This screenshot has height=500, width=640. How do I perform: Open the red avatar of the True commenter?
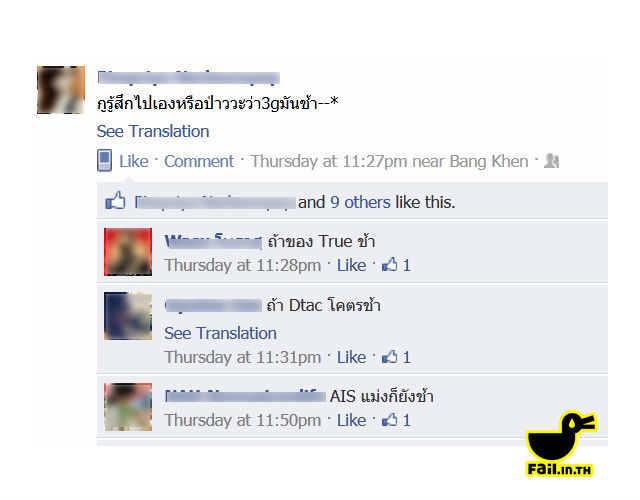(128, 252)
